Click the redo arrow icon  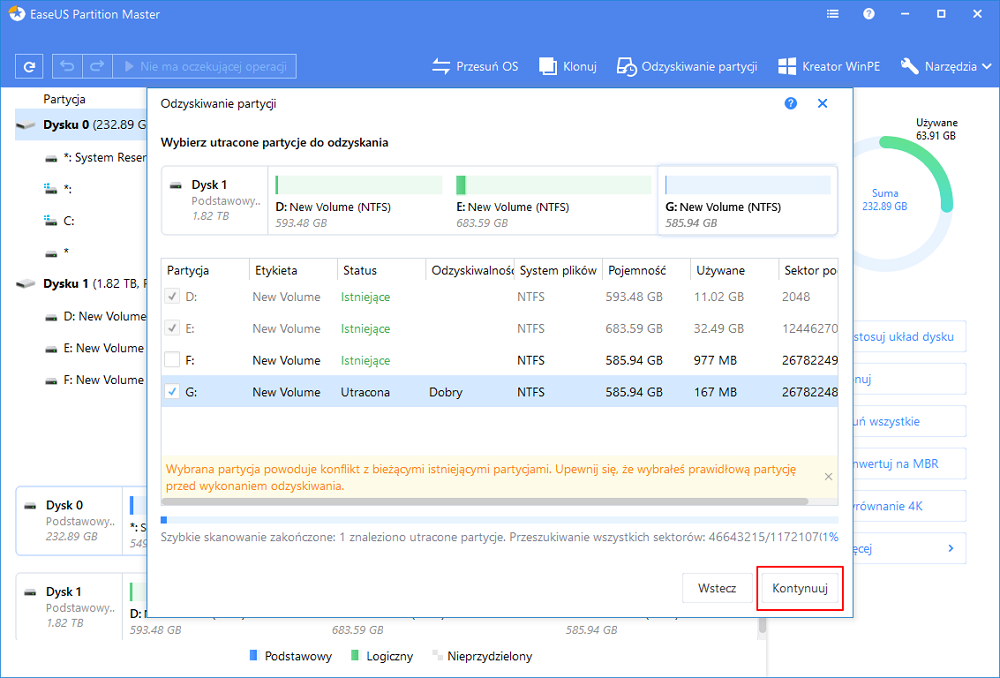97,66
